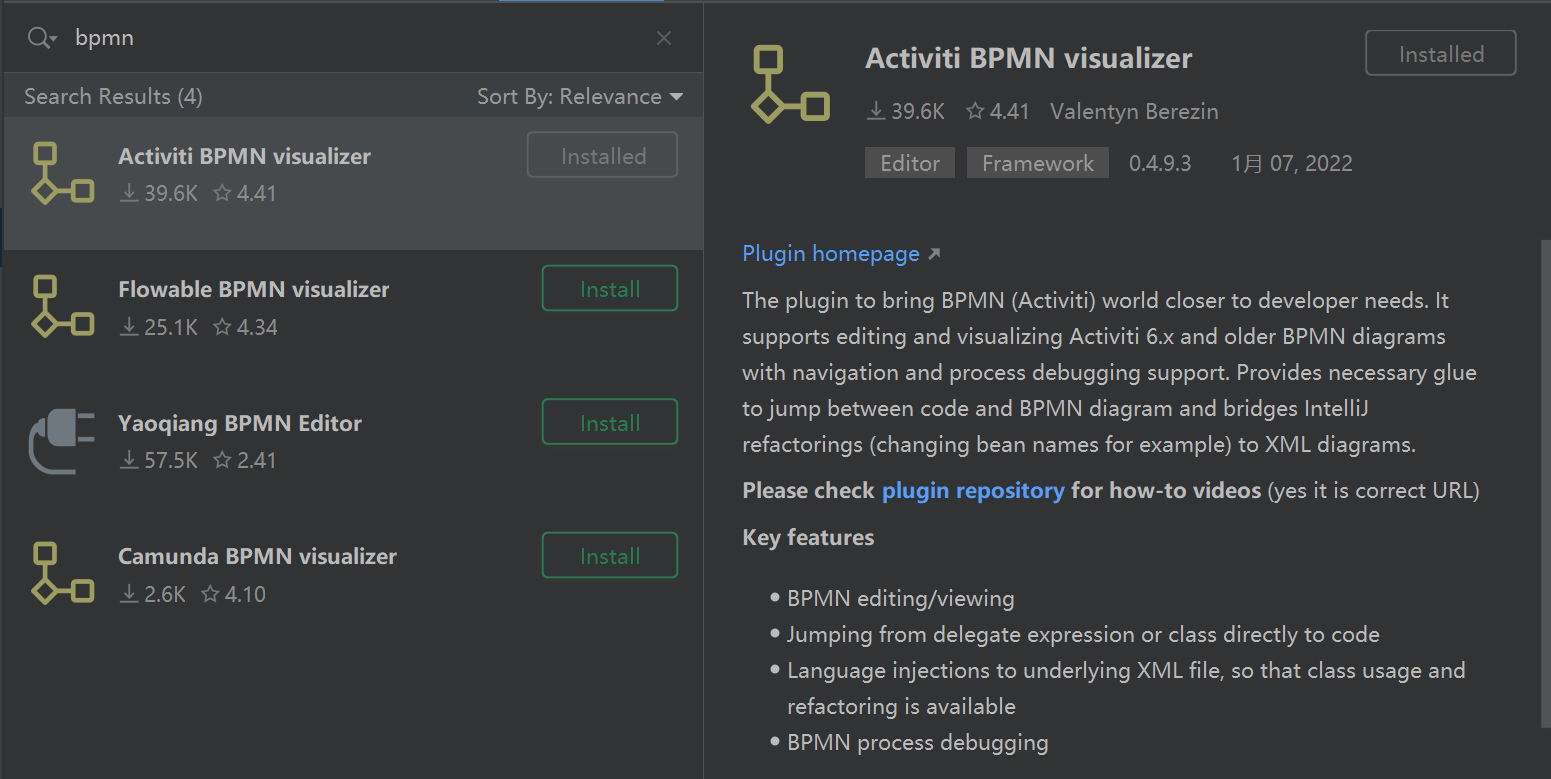Screen dimensions: 1551x779
Task: Open the plugin repository link
Action: [973, 491]
